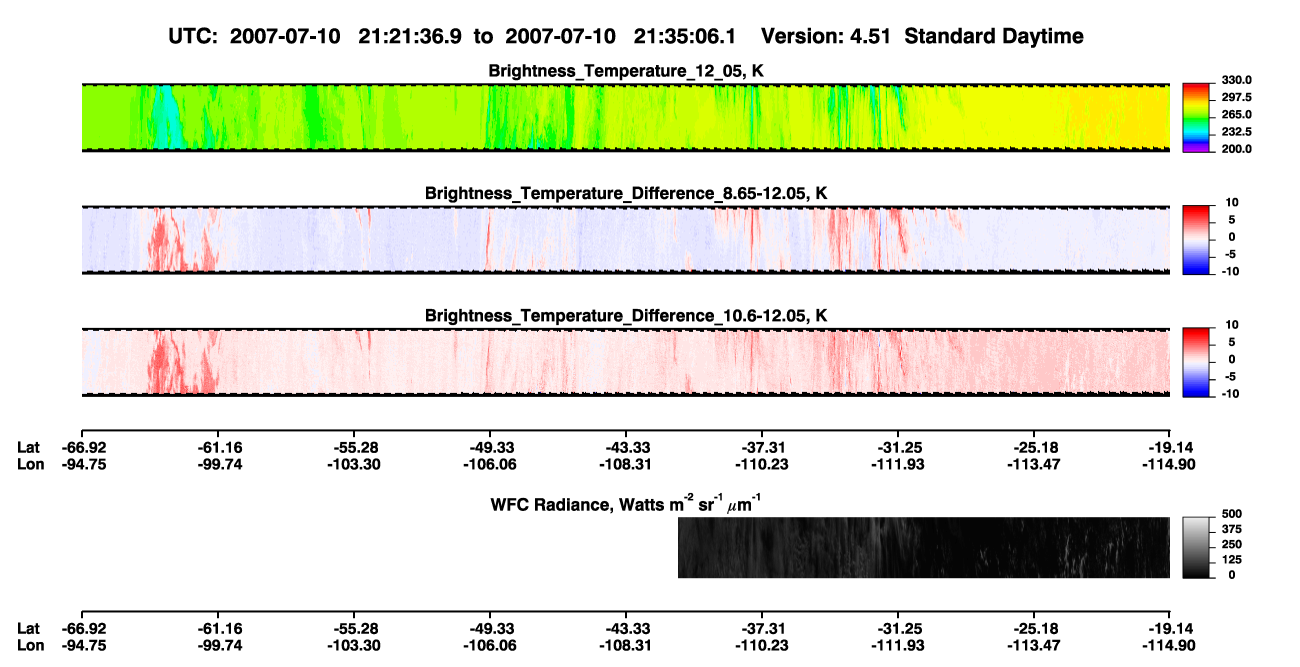Image resolution: width=1300 pixels, height=667 pixels.
Task: Click upper axis latitude value -31.25
Action: point(898,447)
